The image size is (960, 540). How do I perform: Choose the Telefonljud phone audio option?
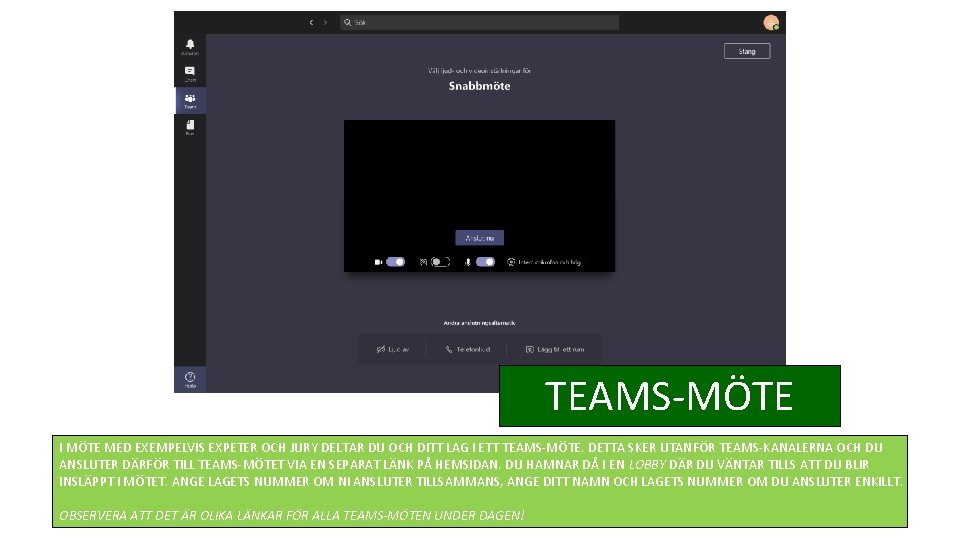[x=468, y=350]
